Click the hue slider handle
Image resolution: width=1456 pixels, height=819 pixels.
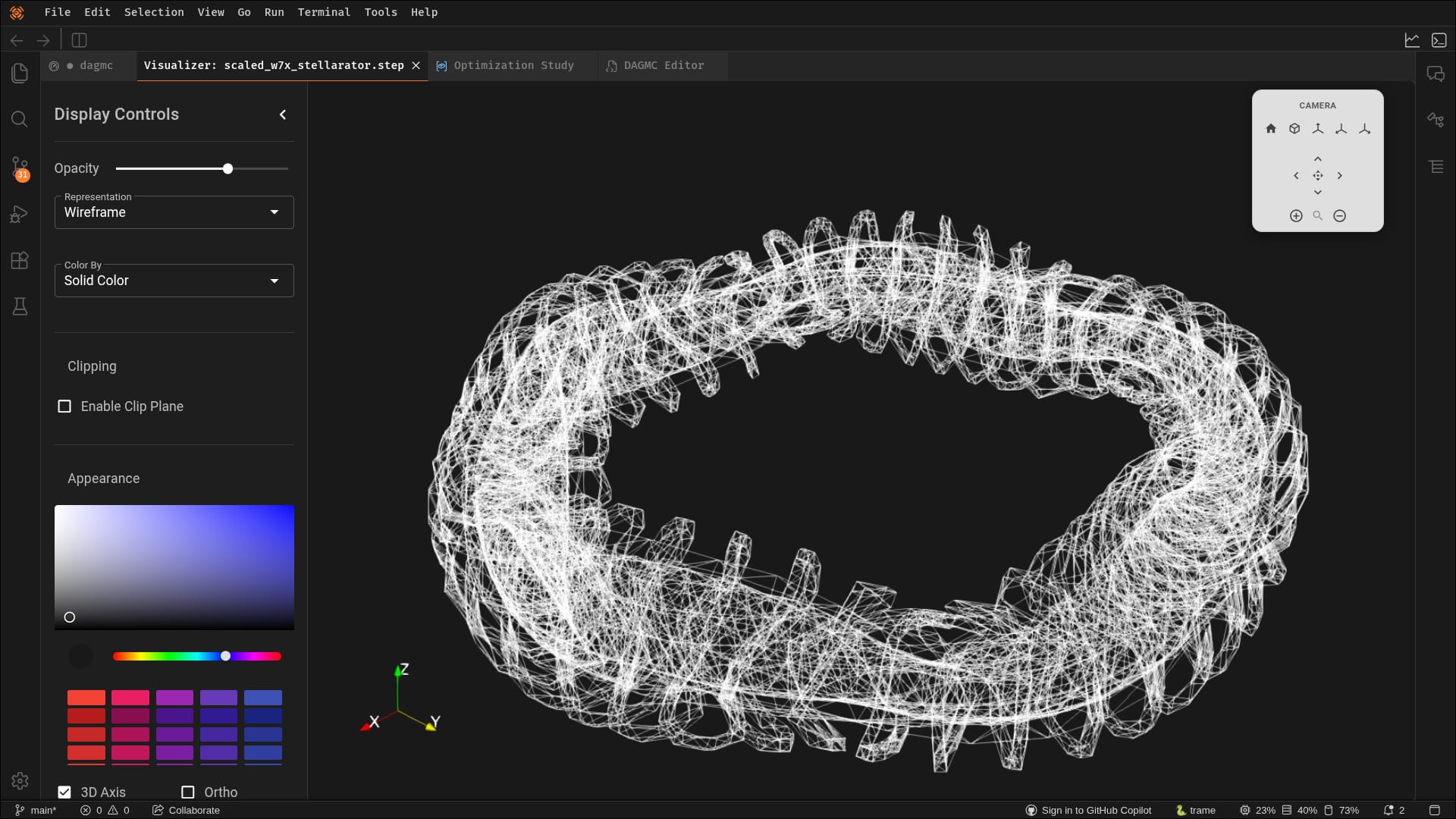coord(225,656)
